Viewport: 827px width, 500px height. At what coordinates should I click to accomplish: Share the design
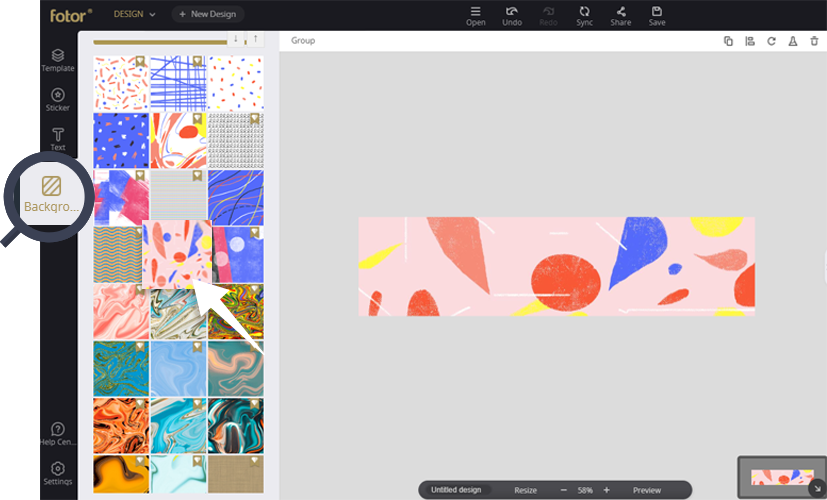tap(620, 15)
